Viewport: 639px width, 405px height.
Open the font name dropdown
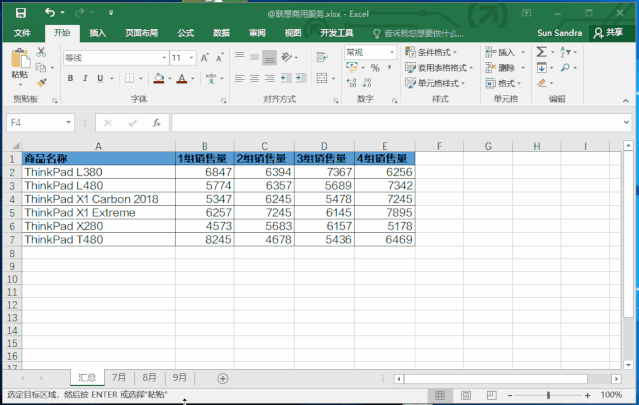[x=164, y=58]
